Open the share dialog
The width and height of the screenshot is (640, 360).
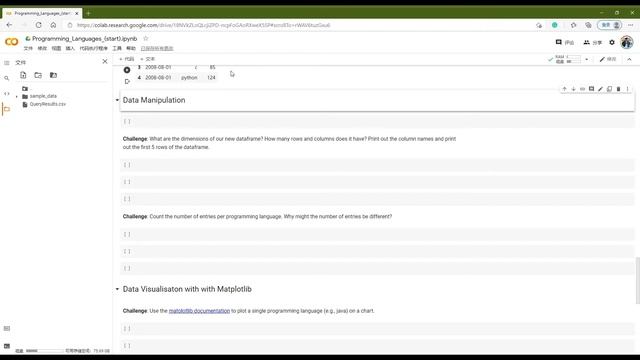[593, 42]
